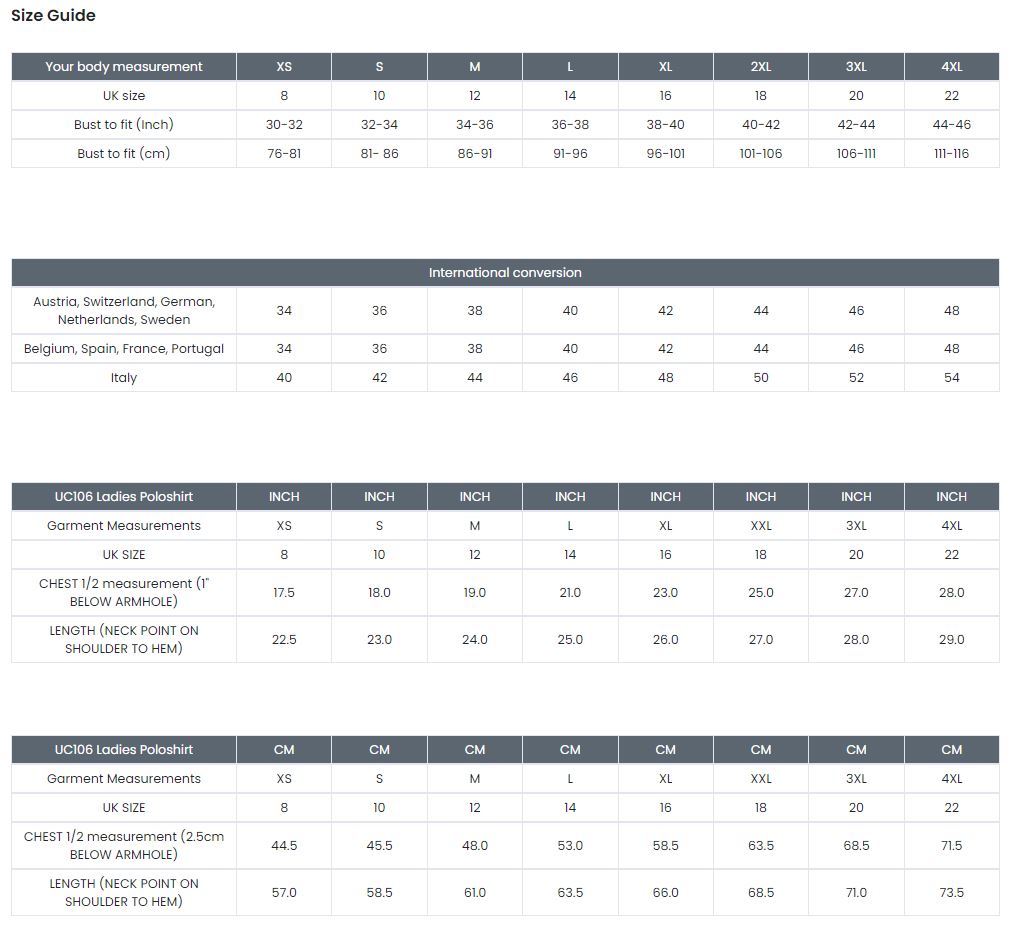Viewport: 1010px width, 933px height.
Task: Select chest cm value "53.0"
Action: pyautogui.click(x=570, y=845)
